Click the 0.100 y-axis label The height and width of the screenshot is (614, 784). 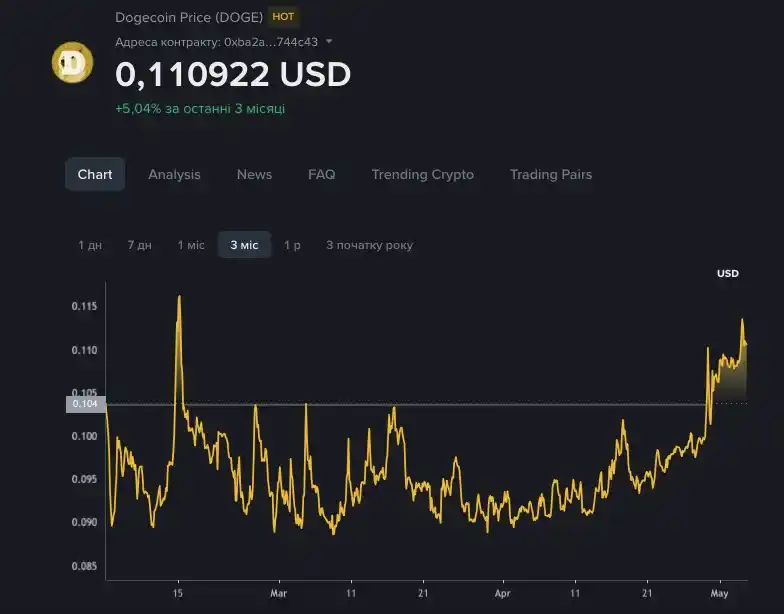click(84, 436)
